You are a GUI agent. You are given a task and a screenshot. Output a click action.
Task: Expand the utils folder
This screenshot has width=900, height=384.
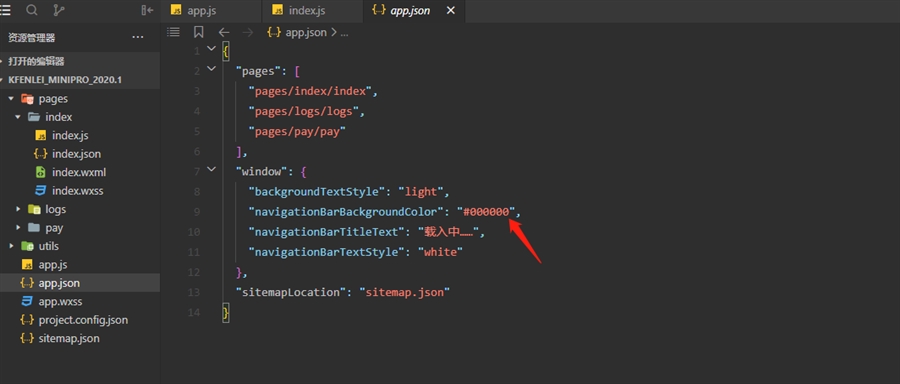pos(11,246)
